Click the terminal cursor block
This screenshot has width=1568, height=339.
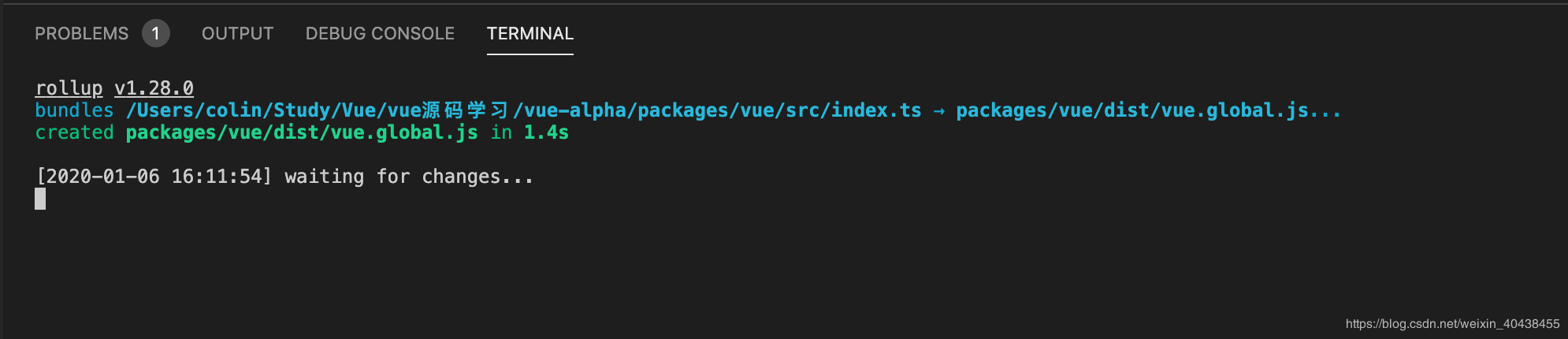40,199
